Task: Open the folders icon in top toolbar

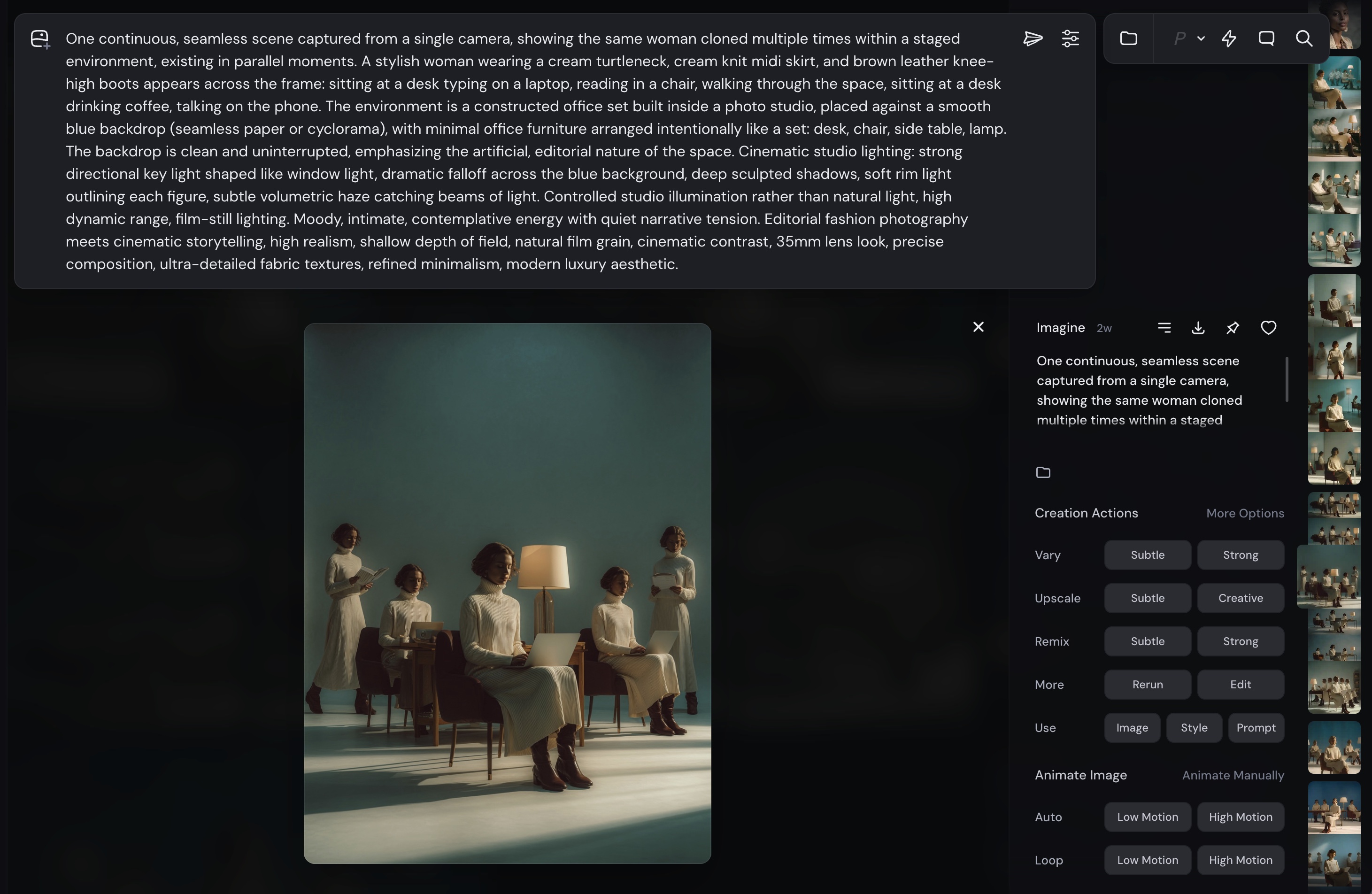Action: [1128, 39]
